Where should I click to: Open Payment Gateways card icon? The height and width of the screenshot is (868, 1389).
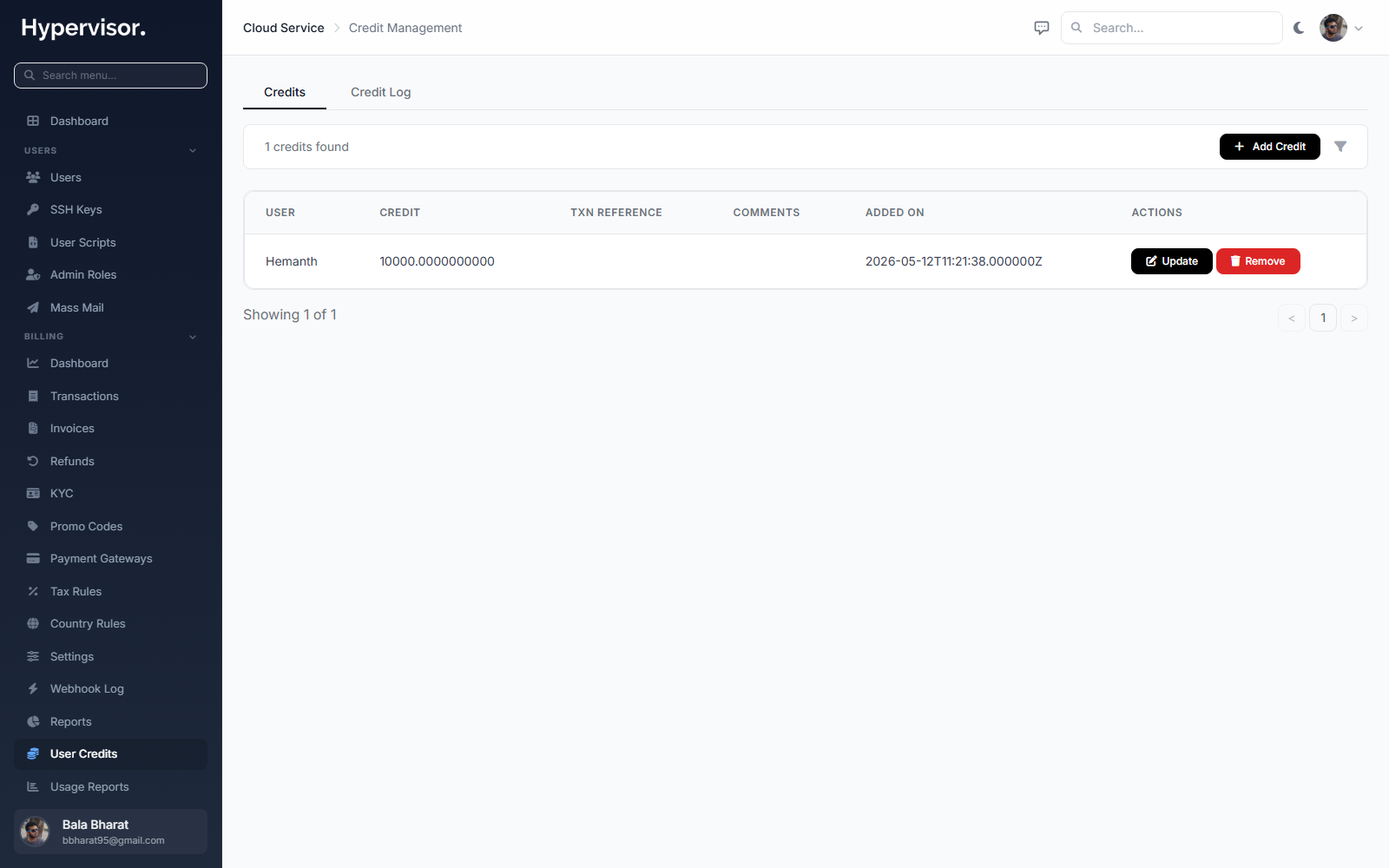(33, 558)
